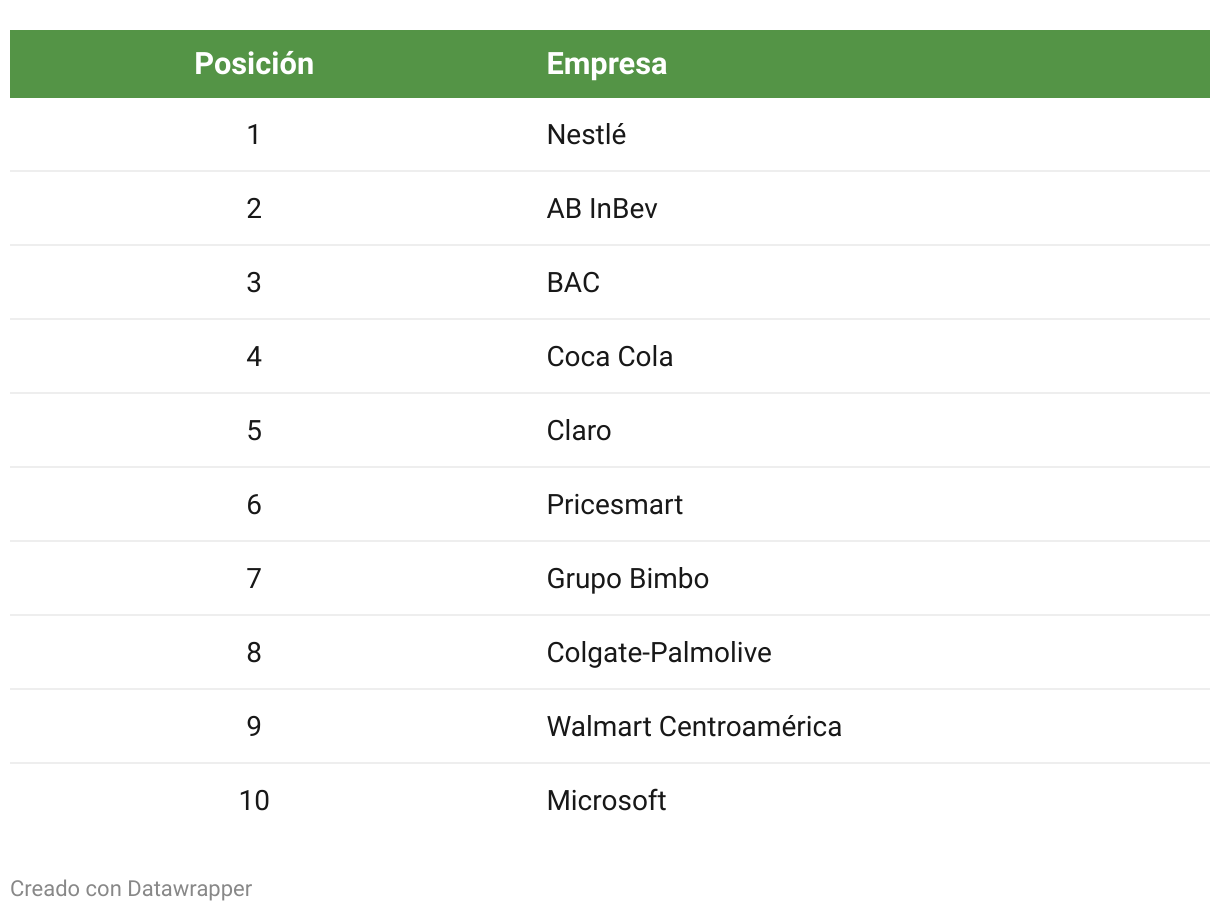Click the Pricesmart entry
Viewport: 1220px width, 912px height.
pos(615,505)
